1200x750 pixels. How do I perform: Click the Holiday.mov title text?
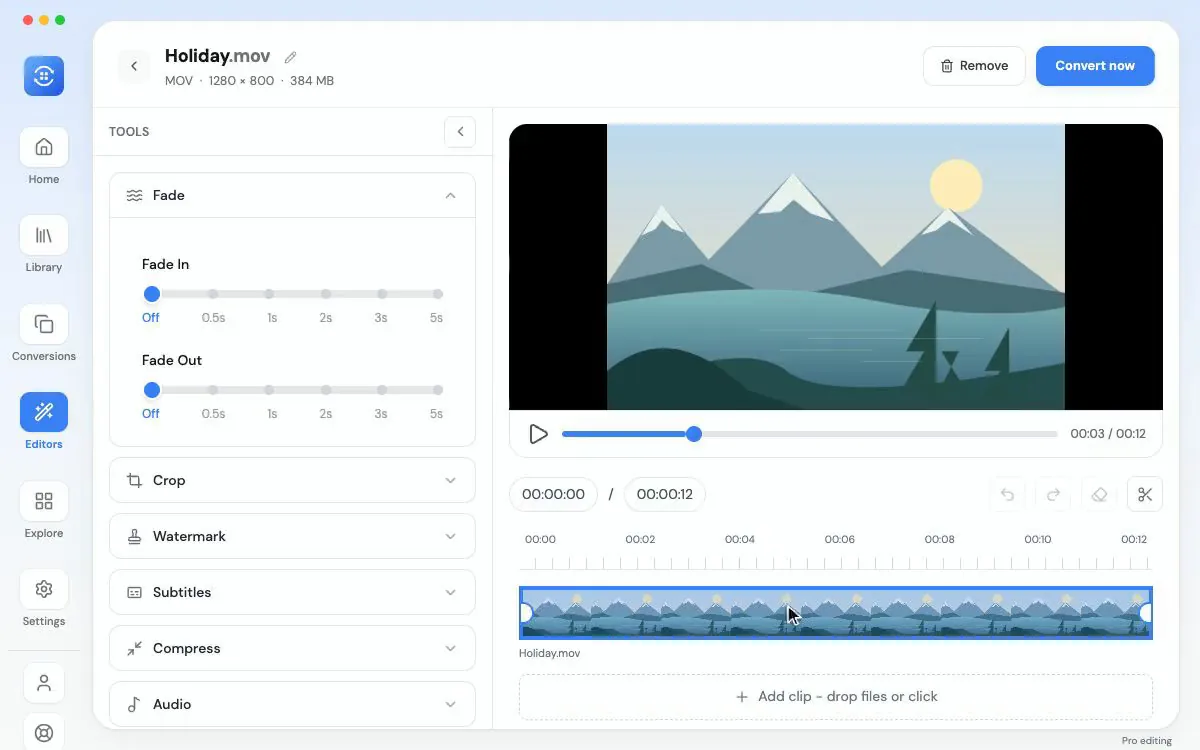click(218, 56)
